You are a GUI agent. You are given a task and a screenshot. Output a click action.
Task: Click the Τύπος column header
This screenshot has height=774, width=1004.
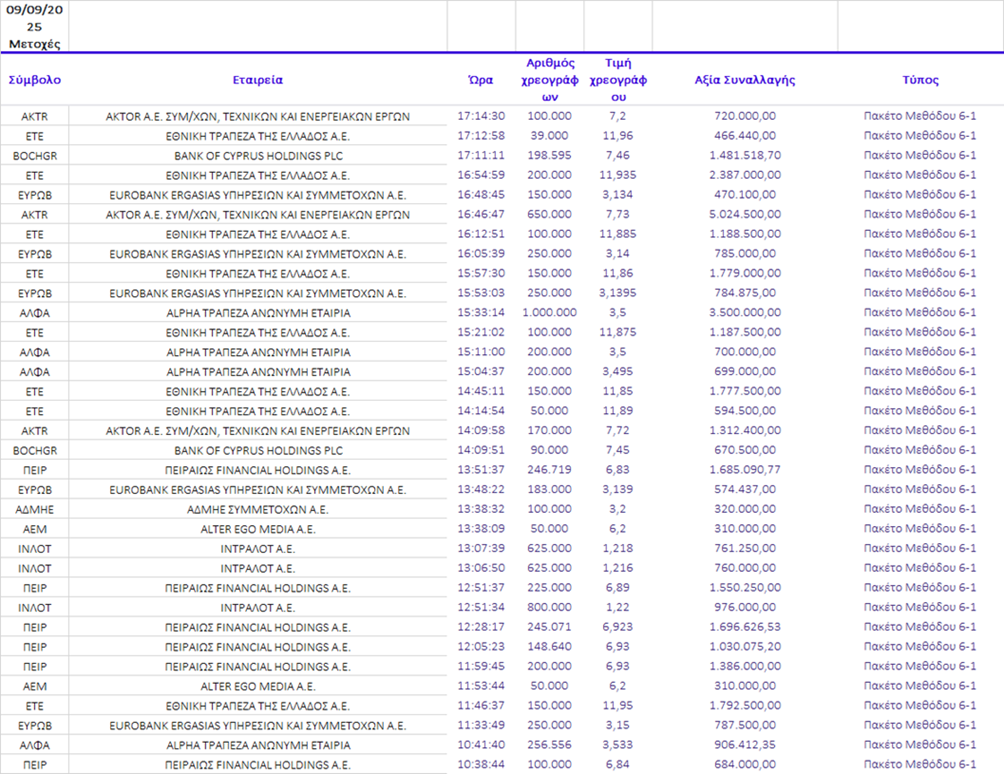point(920,80)
